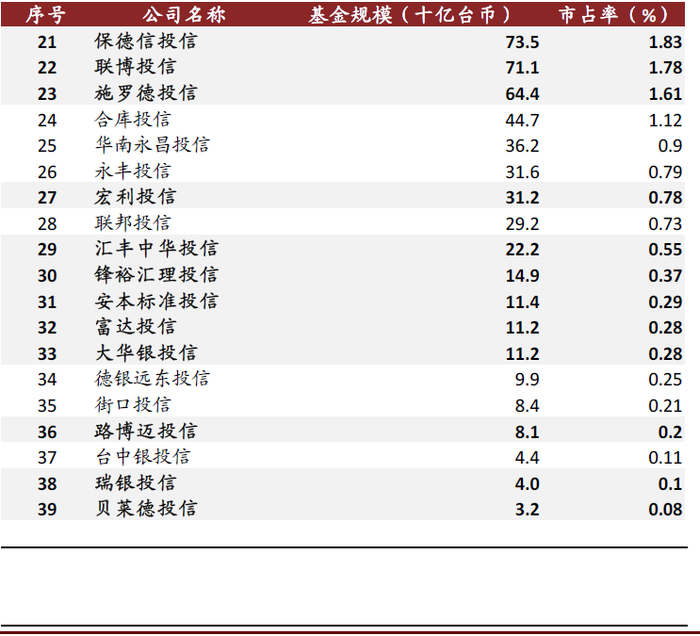The width and height of the screenshot is (700, 636).
Task: Click market share value 0.73
Action: 665,224
